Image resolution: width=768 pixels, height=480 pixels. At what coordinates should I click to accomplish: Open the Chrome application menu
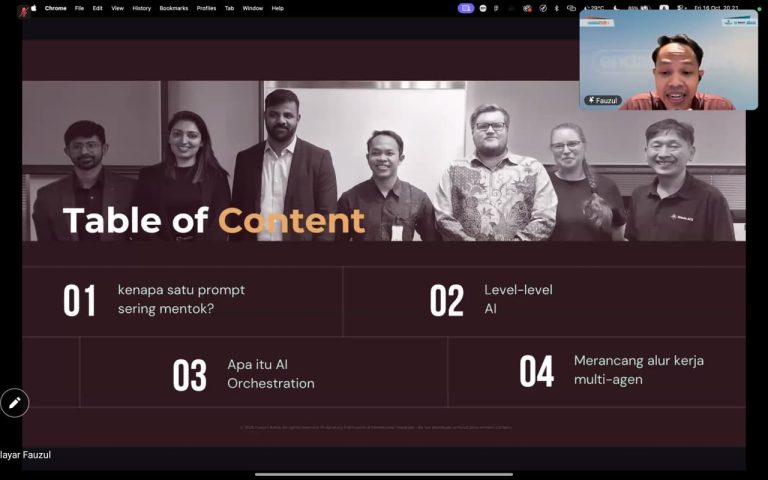click(x=55, y=8)
